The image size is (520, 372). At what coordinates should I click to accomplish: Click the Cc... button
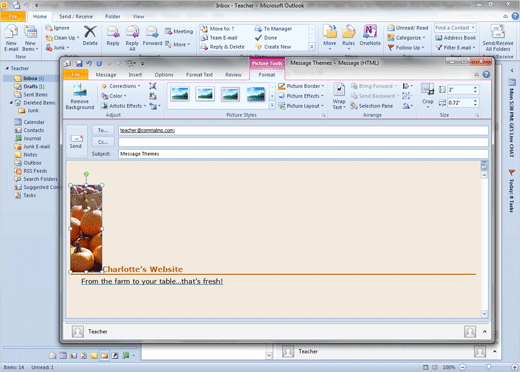pos(103,142)
